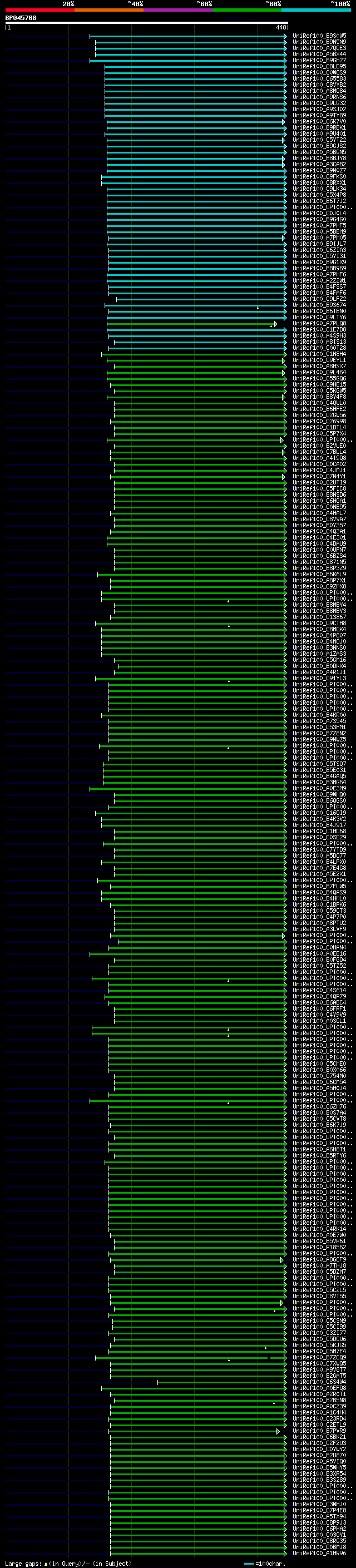Open UniRef100_O65583 hit label
This screenshot has height=1568, width=356.
tap(319, 78)
